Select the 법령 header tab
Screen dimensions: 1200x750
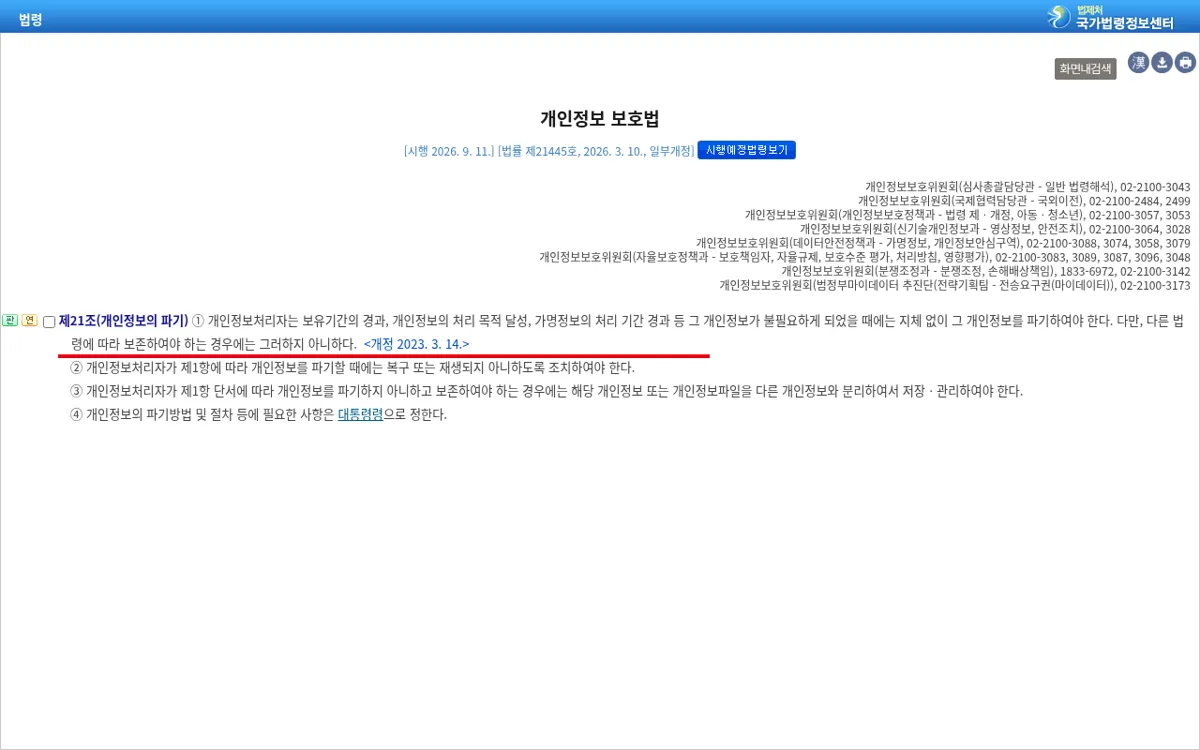[31, 19]
